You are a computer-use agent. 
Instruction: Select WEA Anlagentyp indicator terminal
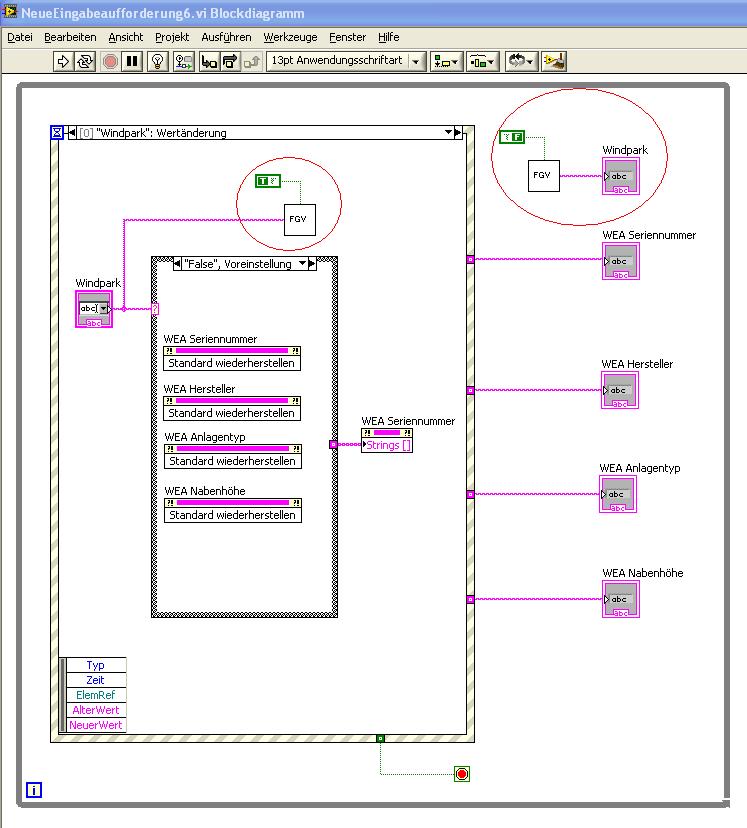tap(618, 494)
